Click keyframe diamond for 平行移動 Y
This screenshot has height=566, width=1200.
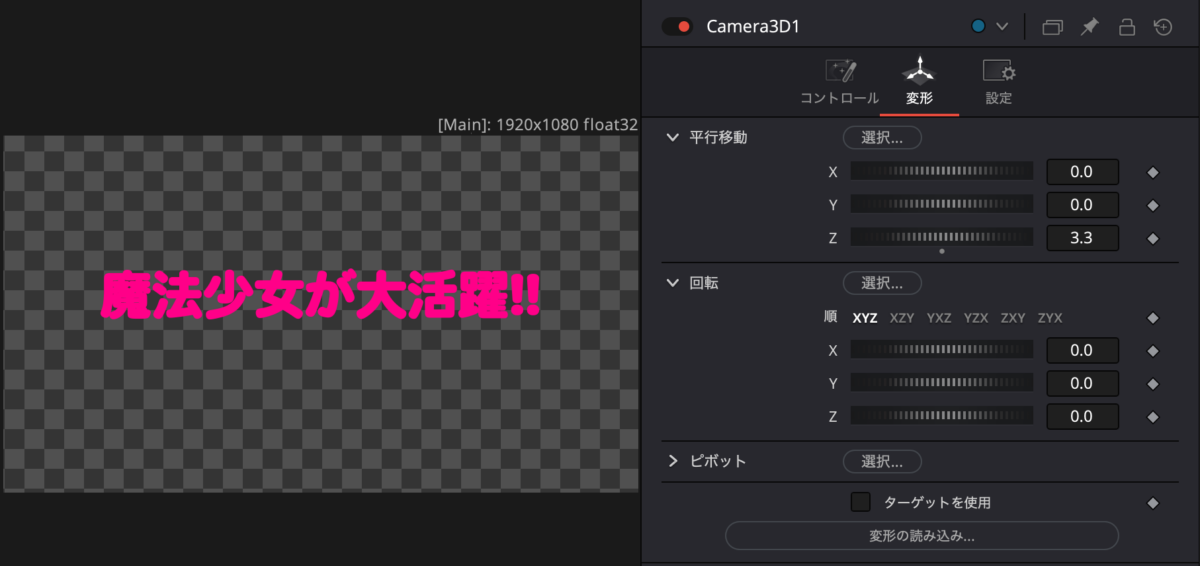click(1152, 205)
